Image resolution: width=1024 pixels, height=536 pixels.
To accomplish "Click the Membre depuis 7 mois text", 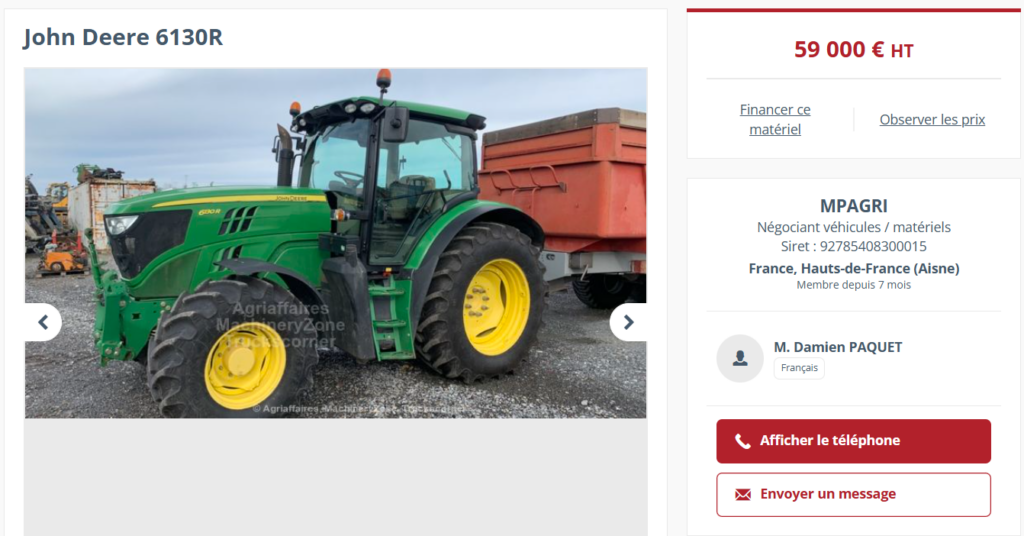I will 854,285.
